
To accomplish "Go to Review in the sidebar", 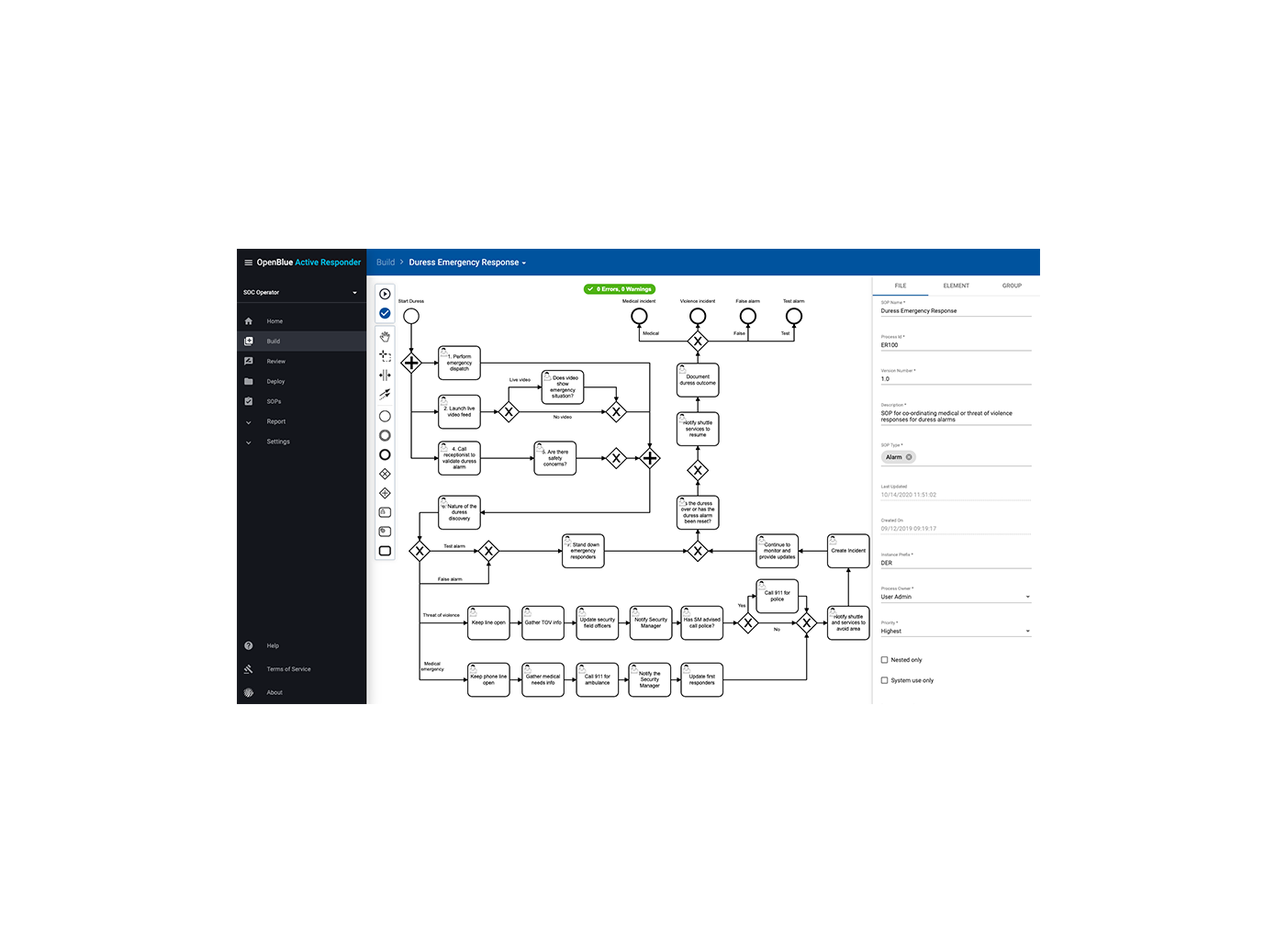I will (275, 362).
